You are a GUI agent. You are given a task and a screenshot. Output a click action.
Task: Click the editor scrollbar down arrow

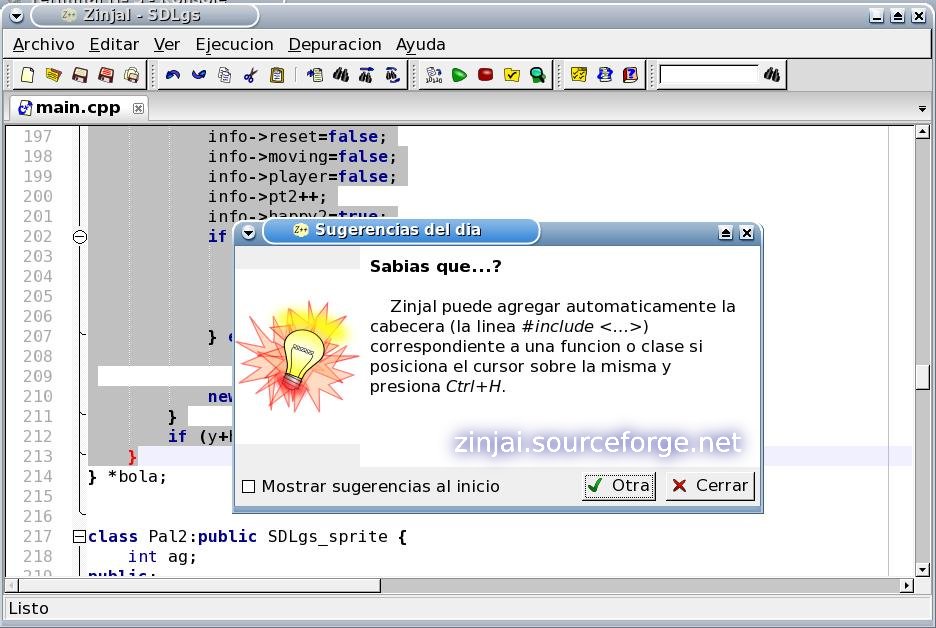923,570
